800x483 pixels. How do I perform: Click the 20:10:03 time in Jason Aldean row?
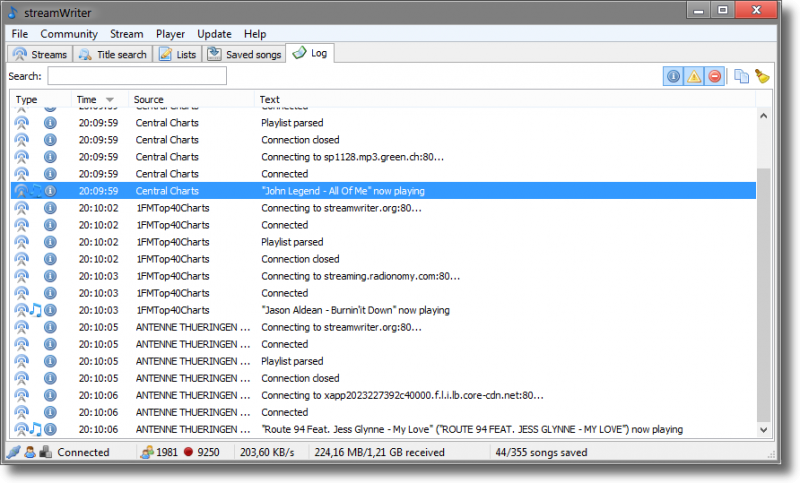(x=98, y=310)
